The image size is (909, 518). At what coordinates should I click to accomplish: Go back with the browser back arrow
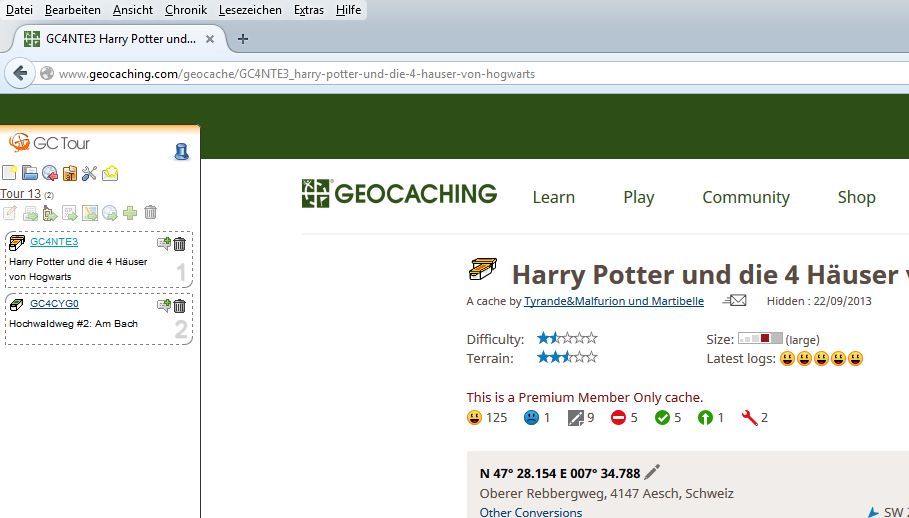click(x=20, y=74)
